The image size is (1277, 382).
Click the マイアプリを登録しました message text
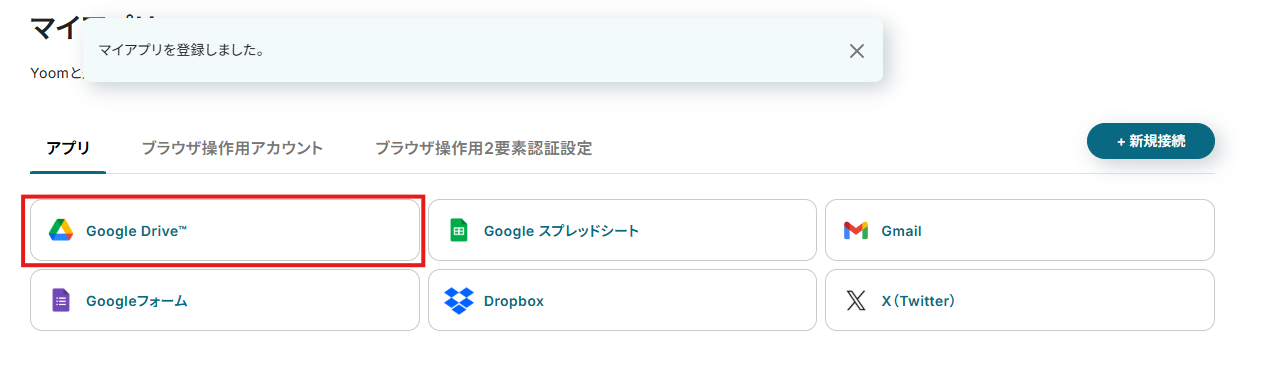(181, 49)
